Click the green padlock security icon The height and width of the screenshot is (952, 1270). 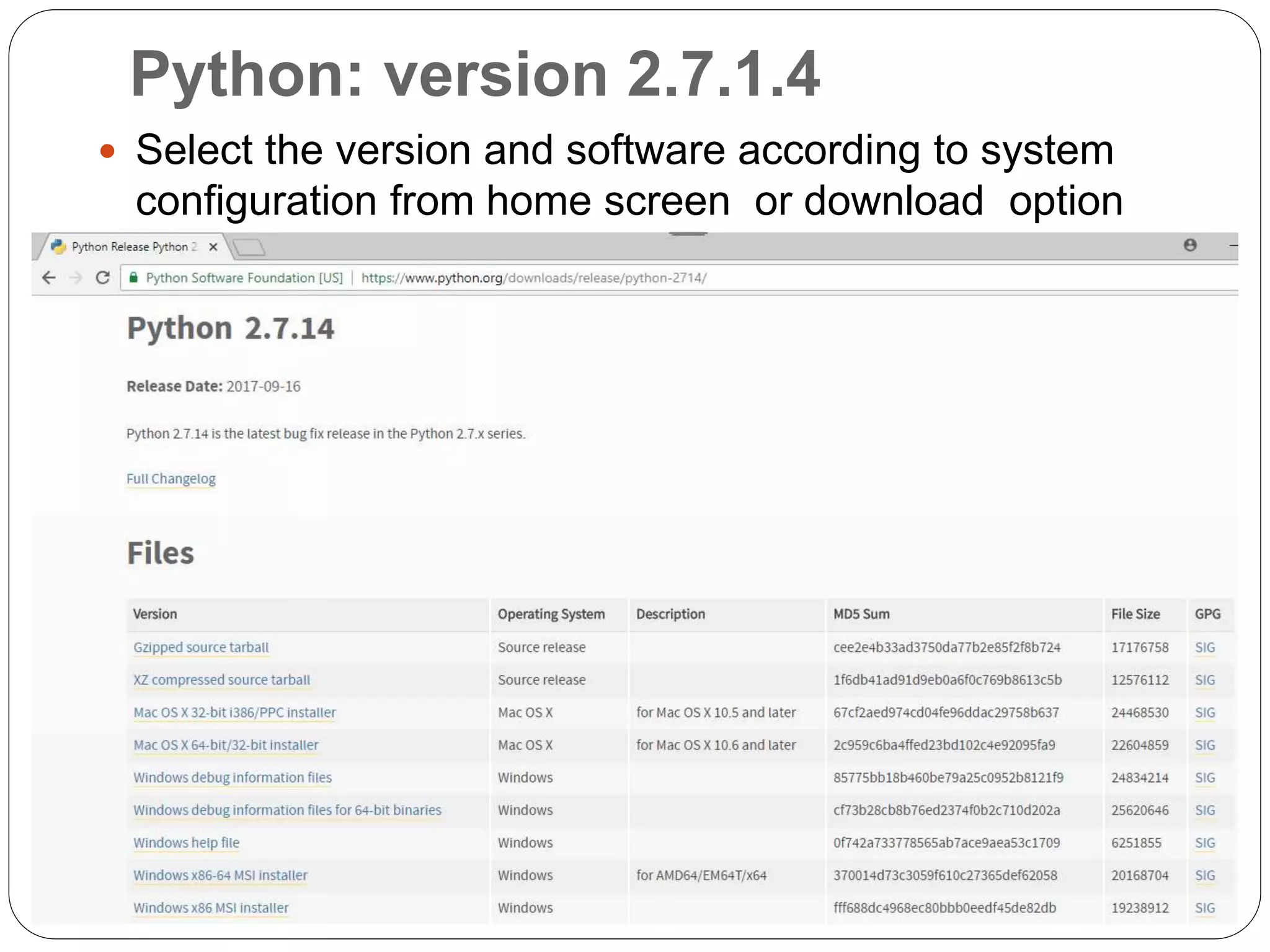[x=133, y=278]
